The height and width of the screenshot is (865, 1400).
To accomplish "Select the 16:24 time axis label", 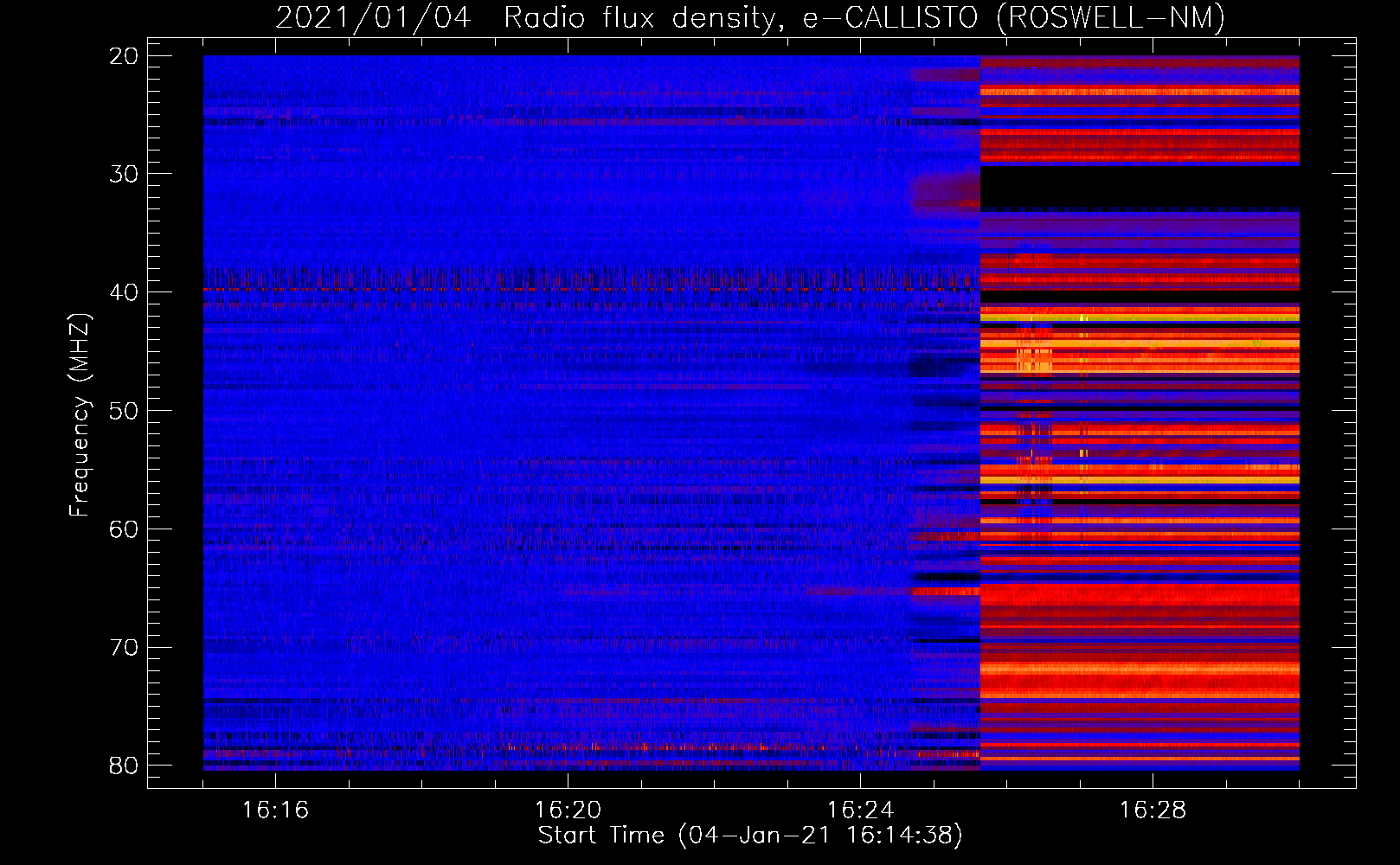I will (860, 811).
